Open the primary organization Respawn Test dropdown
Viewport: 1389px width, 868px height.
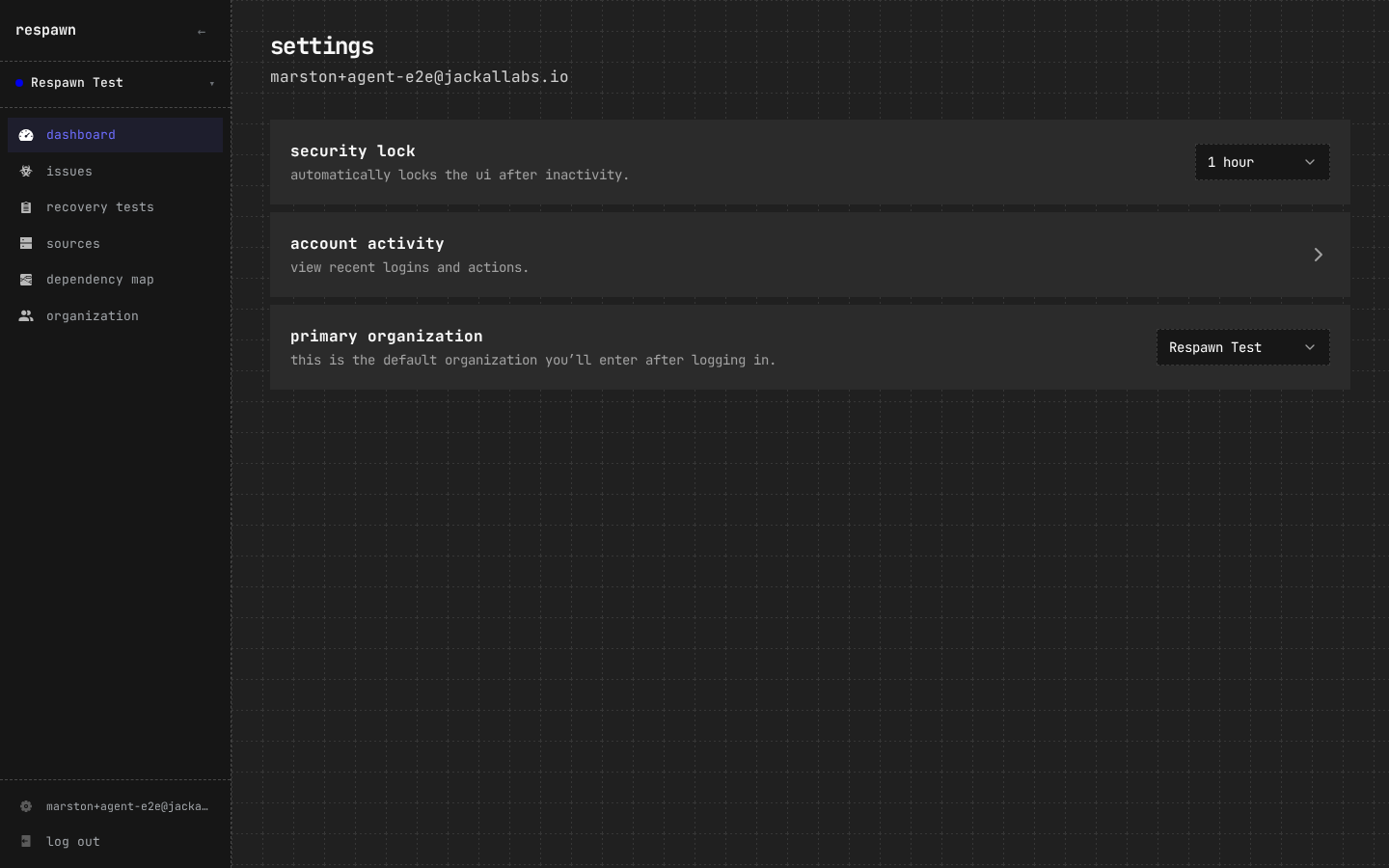tap(1243, 347)
